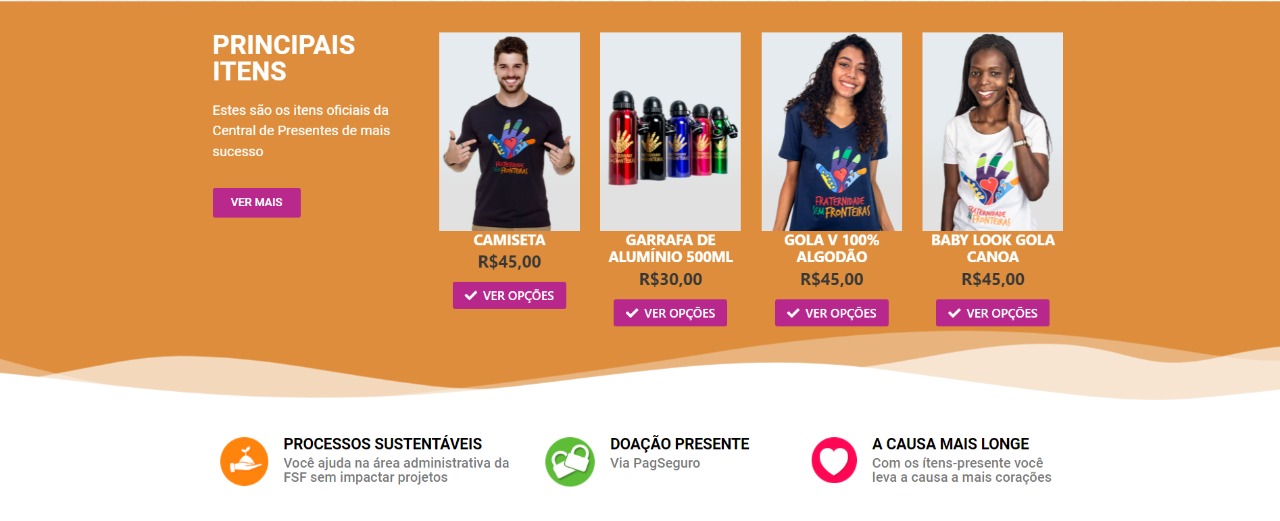Click the checkmark icon on Garrafa's Ver Opções button

pyautogui.click(x=631, y=313)
